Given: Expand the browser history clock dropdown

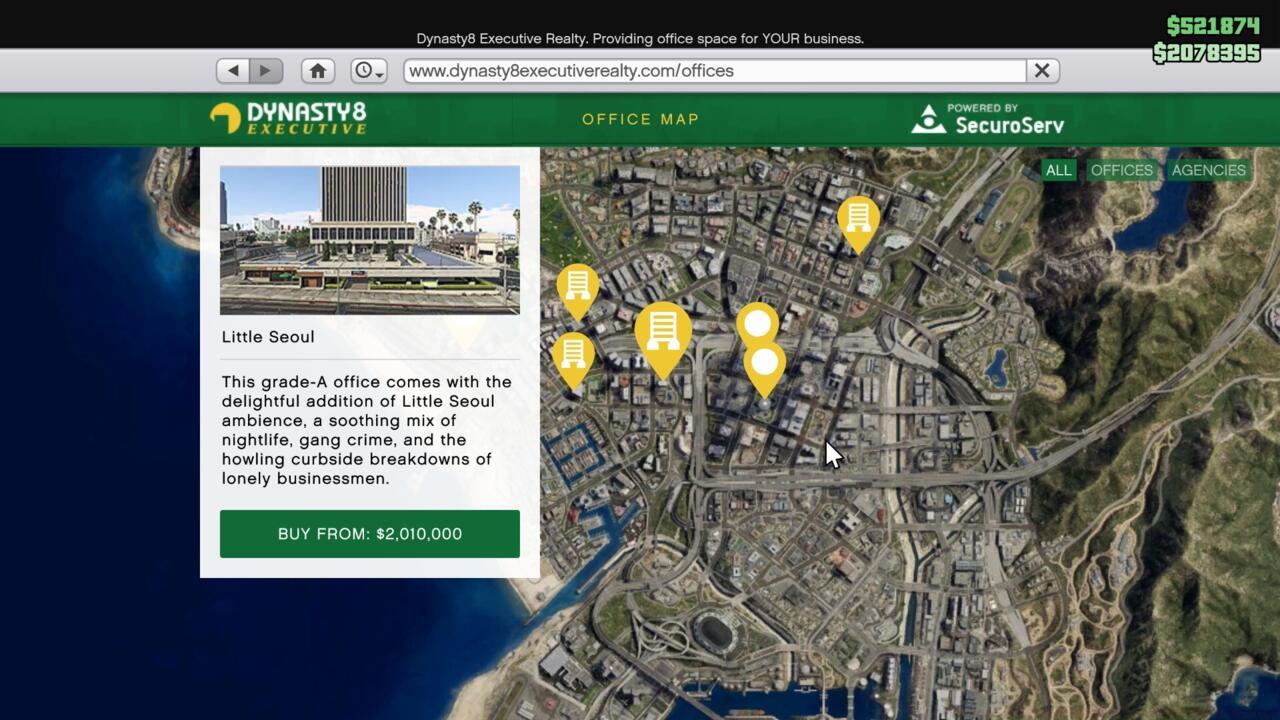Looking at the screenshot, I should coord(368,71).
